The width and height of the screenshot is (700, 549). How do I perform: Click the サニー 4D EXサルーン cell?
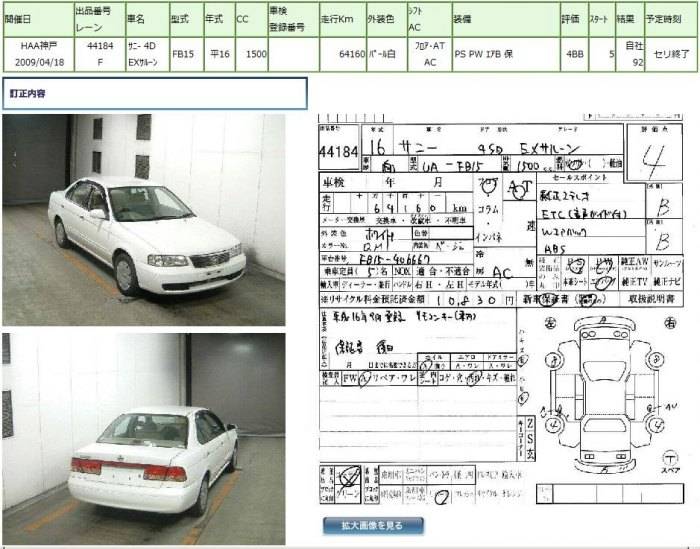pos(147,54)
